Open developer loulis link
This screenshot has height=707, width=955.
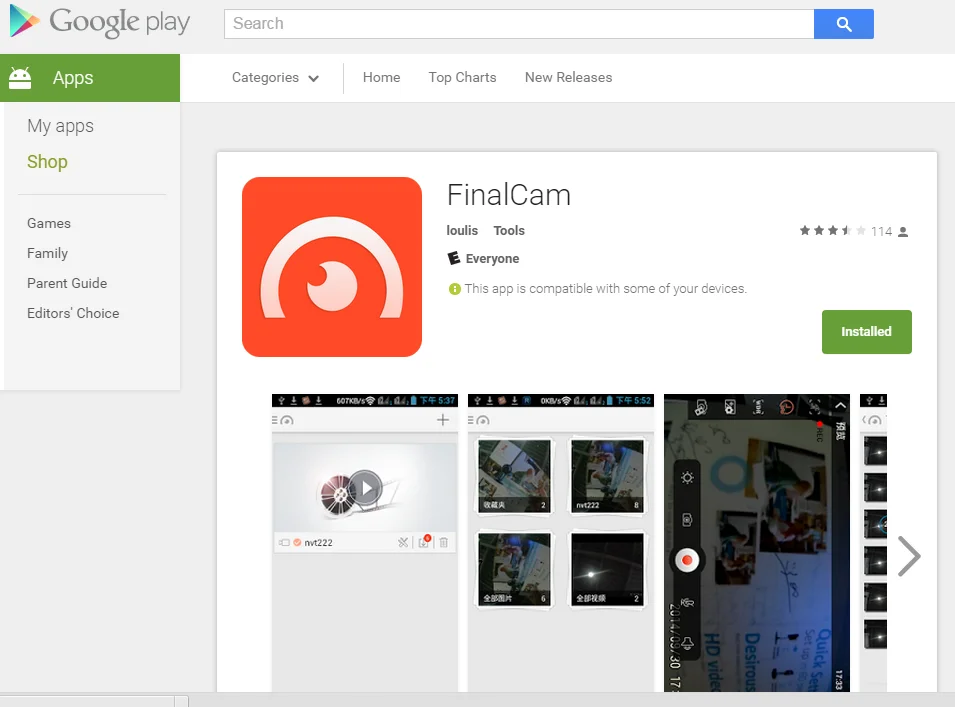coord(462,231)
